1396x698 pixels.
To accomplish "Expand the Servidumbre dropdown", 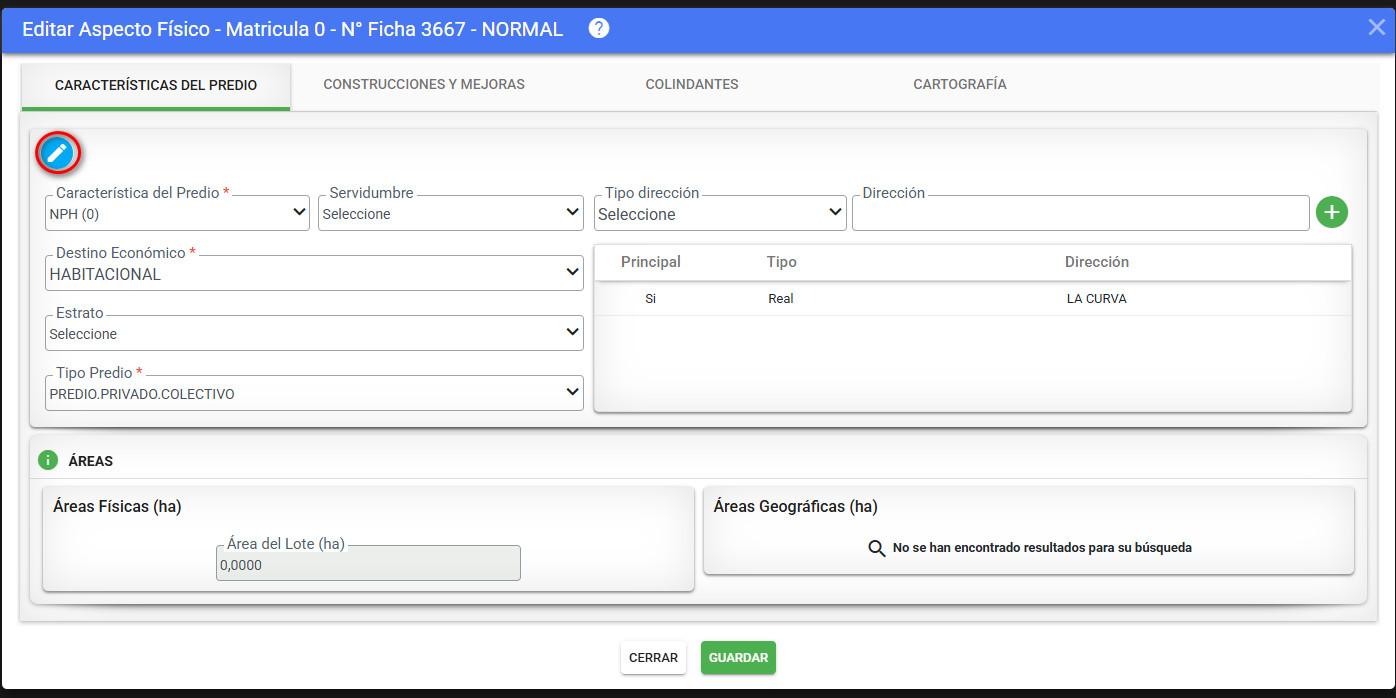I will point(451,213).
